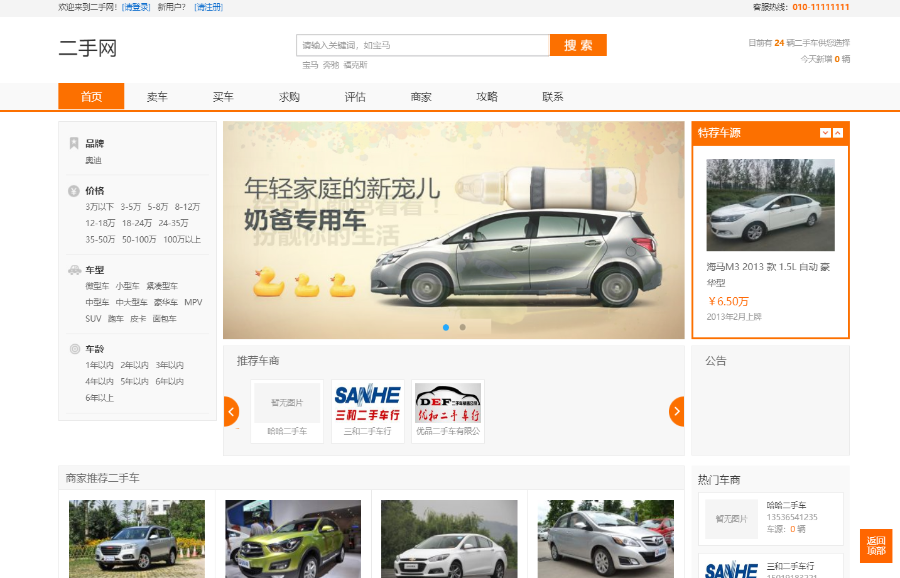The height and width of the screenshot is (578, 900).
Task: Filter car type 小型车
Action: tap(127, 286)
